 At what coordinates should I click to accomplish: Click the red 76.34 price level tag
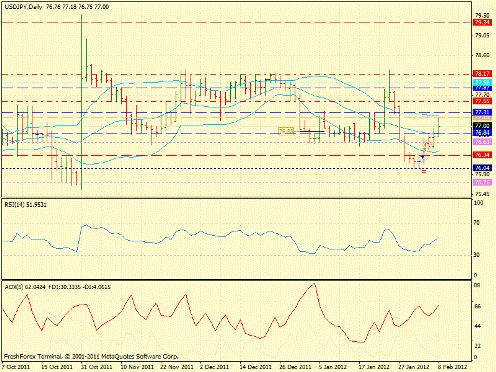[482, 155]
